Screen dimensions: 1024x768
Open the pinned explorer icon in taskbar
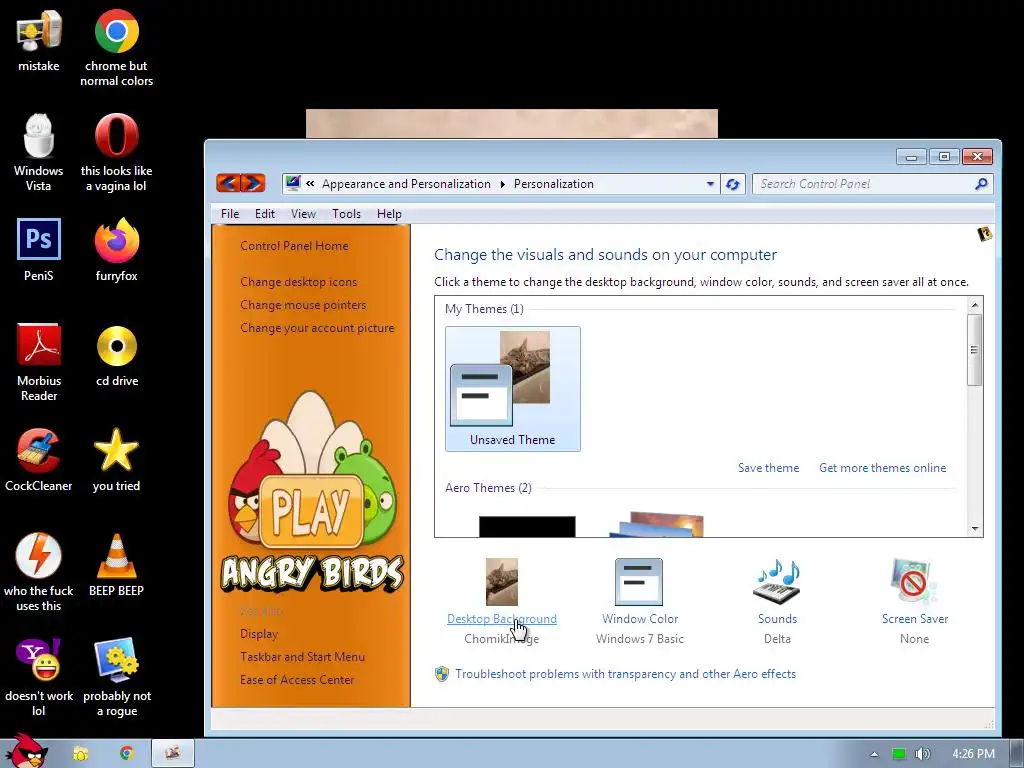click(x=80, y=753)
